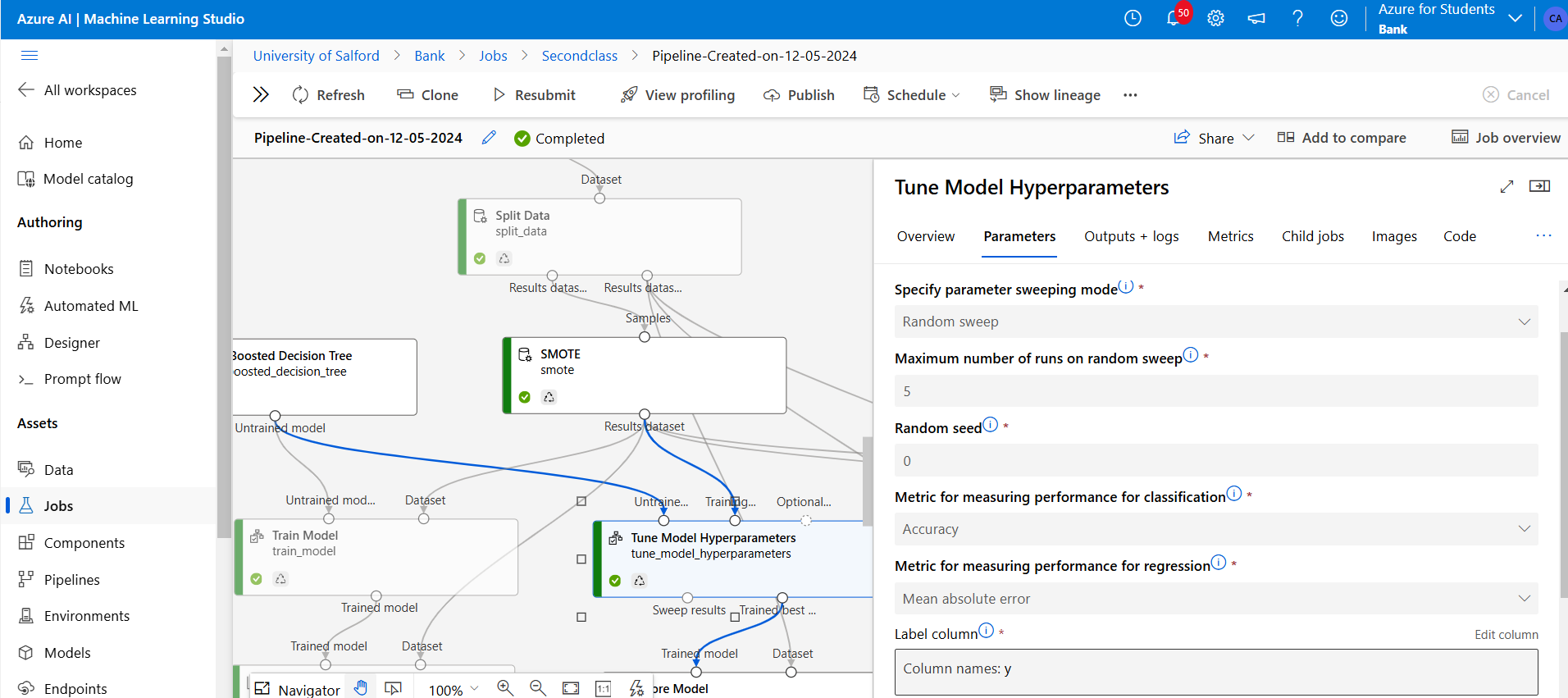Image resolution: width=1568 pixels, height=698 pixels.
Task: Edit pipeline name with pencil icon
Action: pyautogui.click(x=489, y=138)
